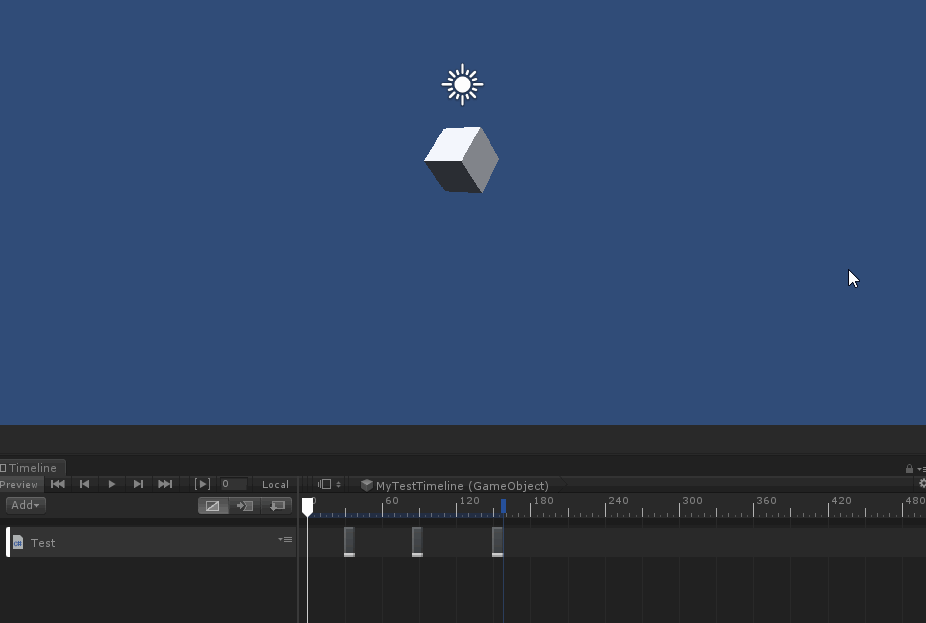Click the go-to-end playback button
Screen dimensions: 926x623
click(x=165, y=484)
